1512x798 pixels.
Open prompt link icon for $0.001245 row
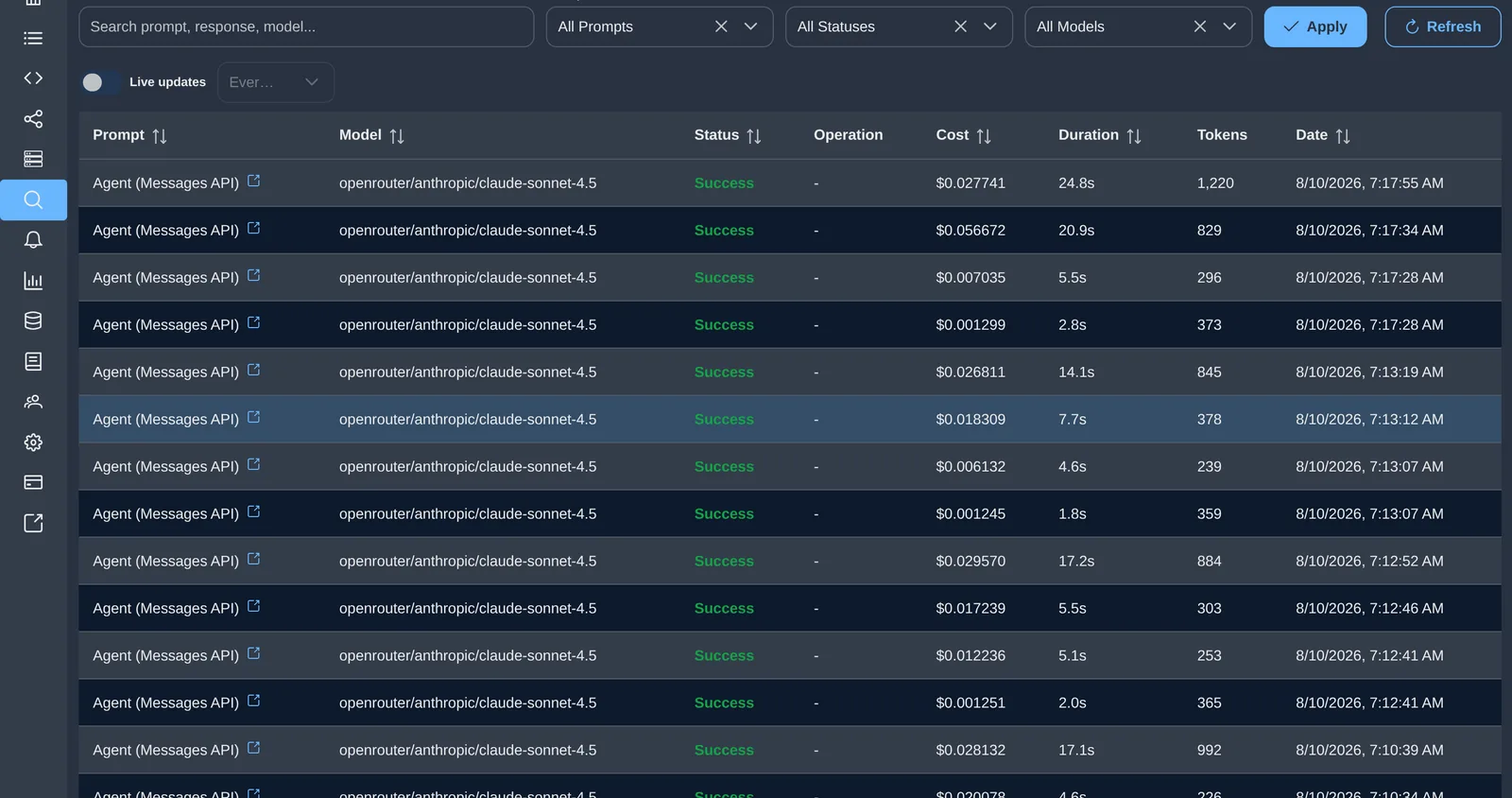[x=253, y=512]
